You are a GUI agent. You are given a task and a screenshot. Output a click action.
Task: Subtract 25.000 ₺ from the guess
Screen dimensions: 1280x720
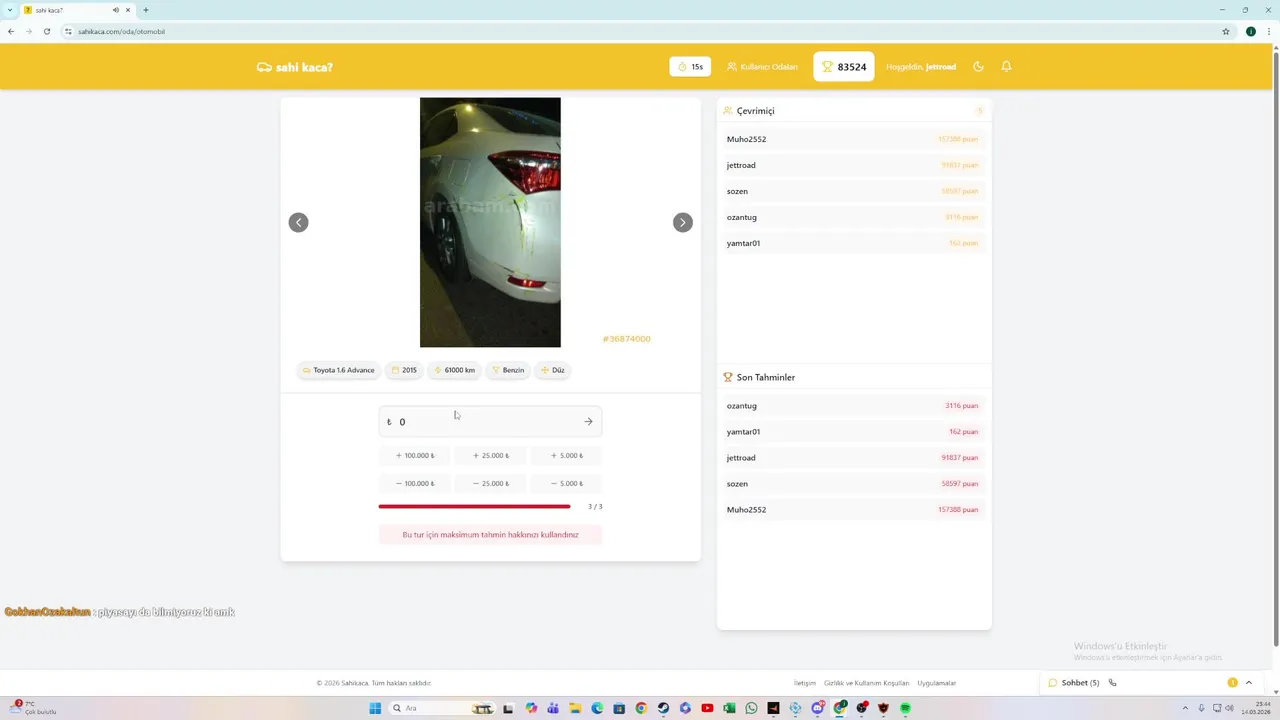click(x=490, y=484)
